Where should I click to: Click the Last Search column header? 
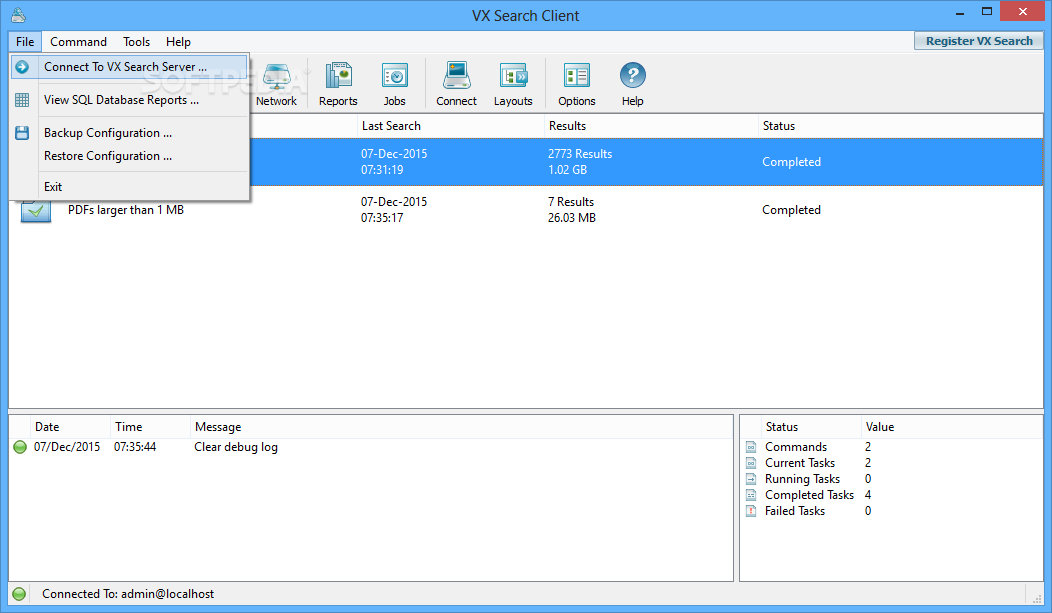click(450, 126)
